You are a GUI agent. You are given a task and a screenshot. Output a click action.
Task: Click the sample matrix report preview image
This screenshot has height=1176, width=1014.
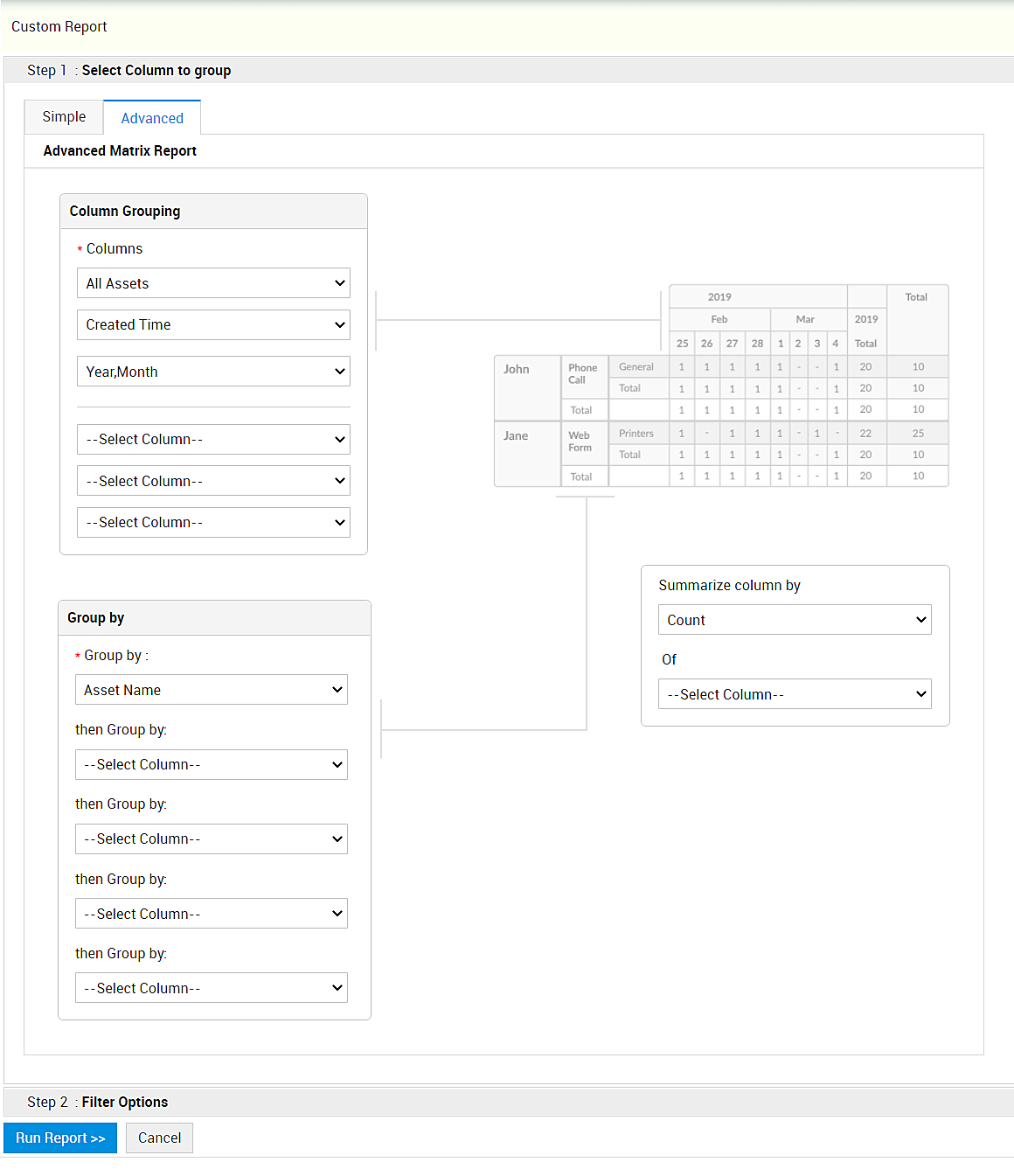coord(721,386)
